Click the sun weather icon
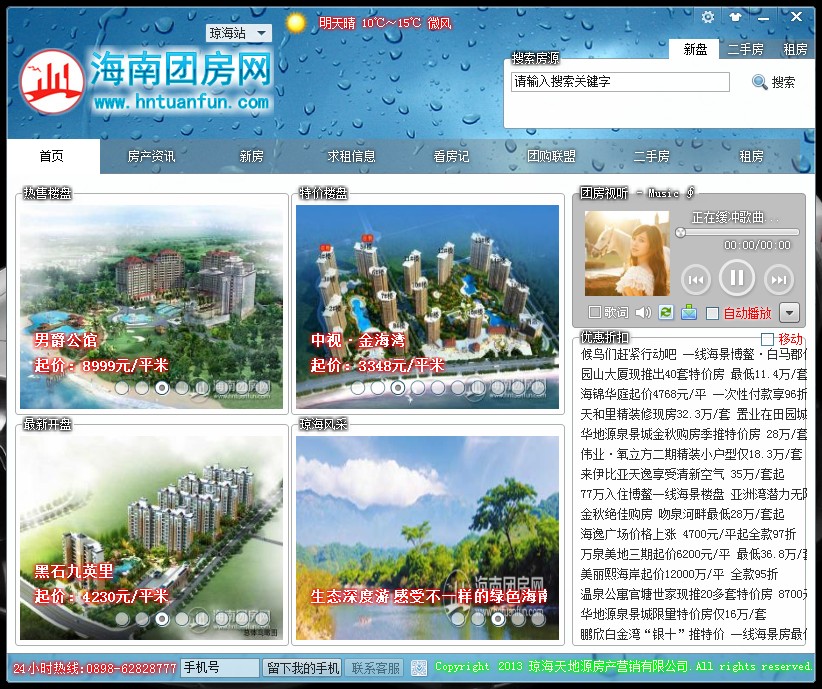 (295, 22)
